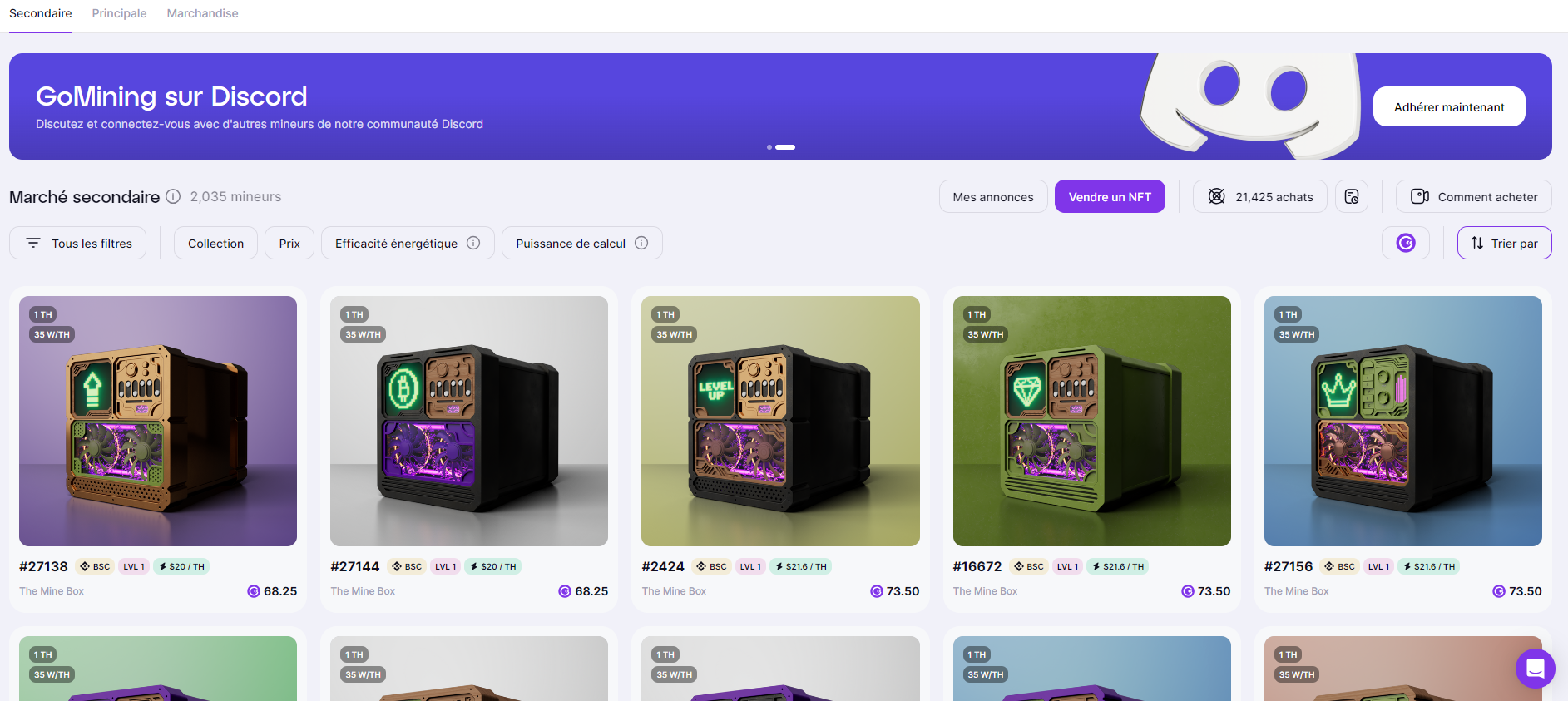Open the purchase history icon button
The width and height of the screenshot is (1568, 701).
tap(1352, 197)
